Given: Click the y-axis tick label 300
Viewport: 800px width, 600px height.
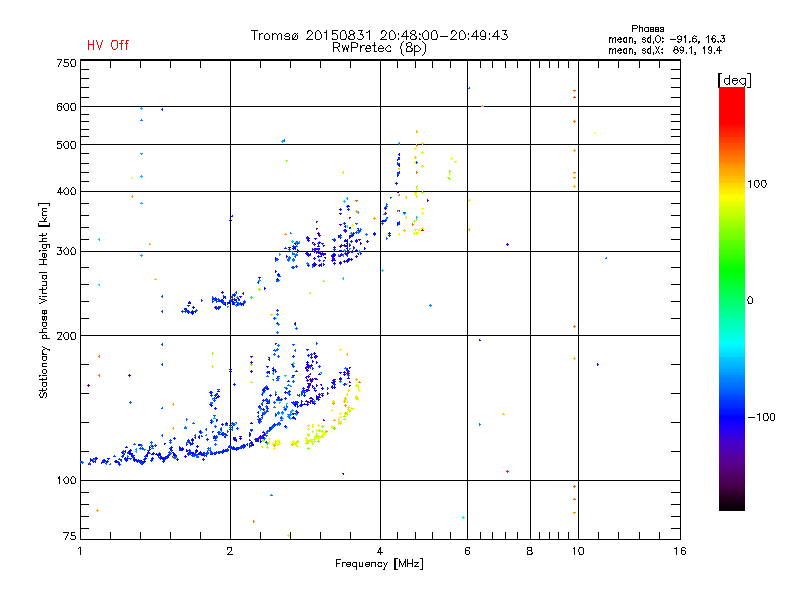Looking at the screenshot, I should click(66, 251).
